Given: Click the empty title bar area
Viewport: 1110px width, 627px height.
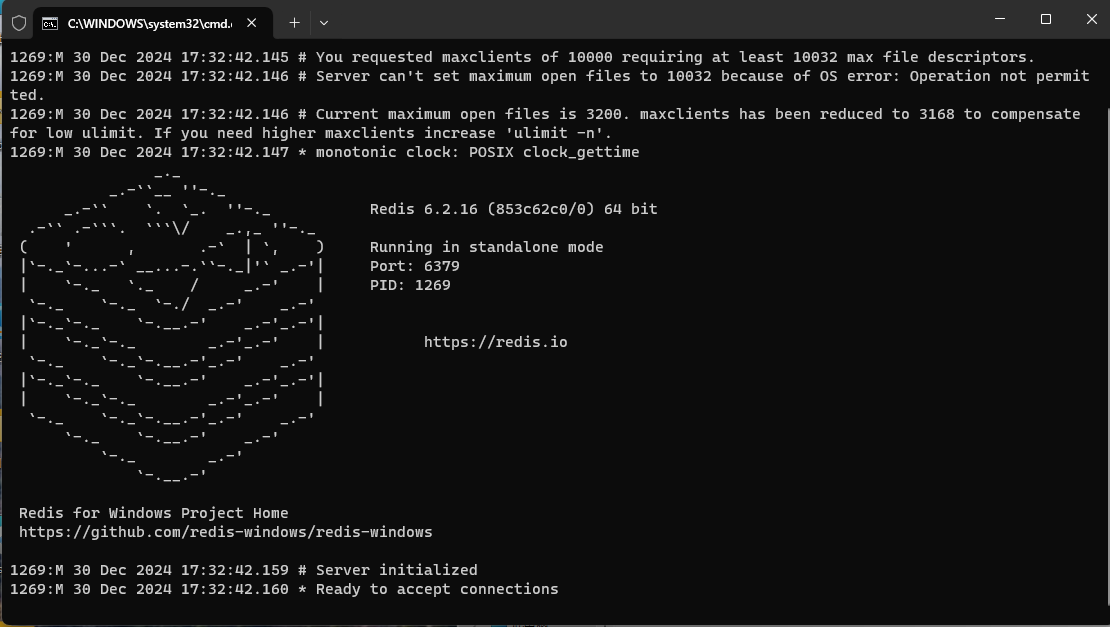Looking at the screenshot, I should click(x=650, y=20).
